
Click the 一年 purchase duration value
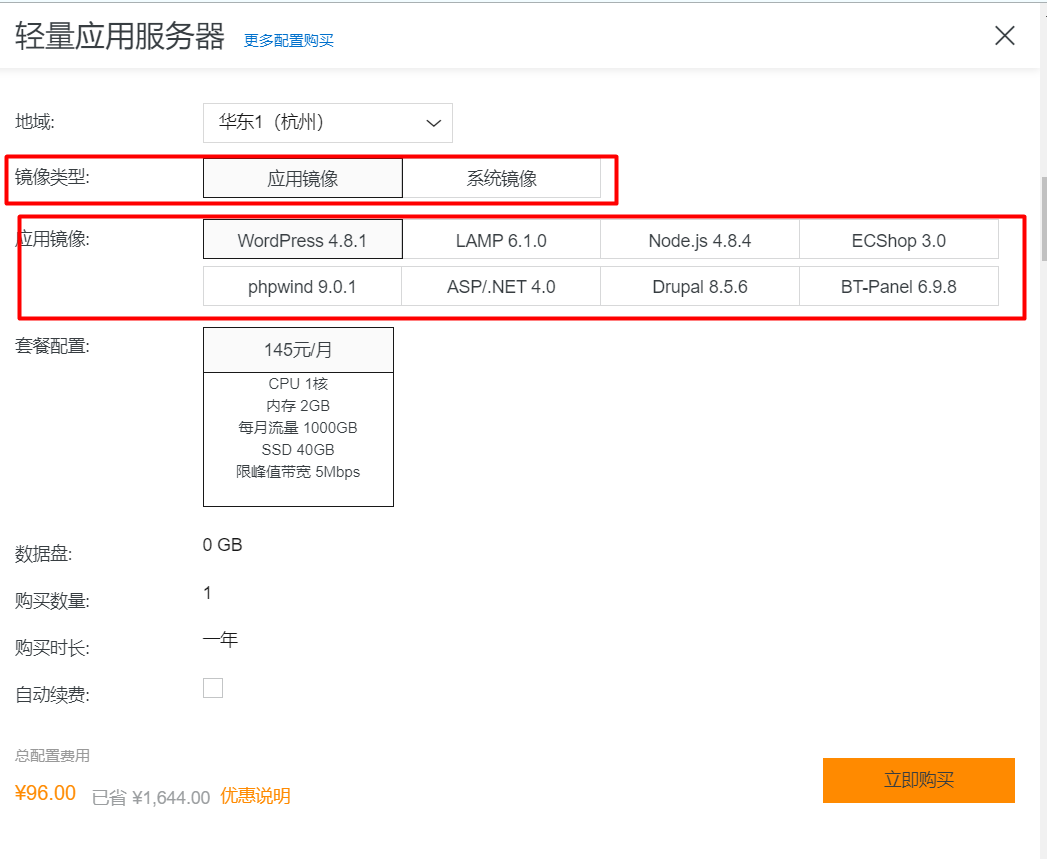click(220, 639)
